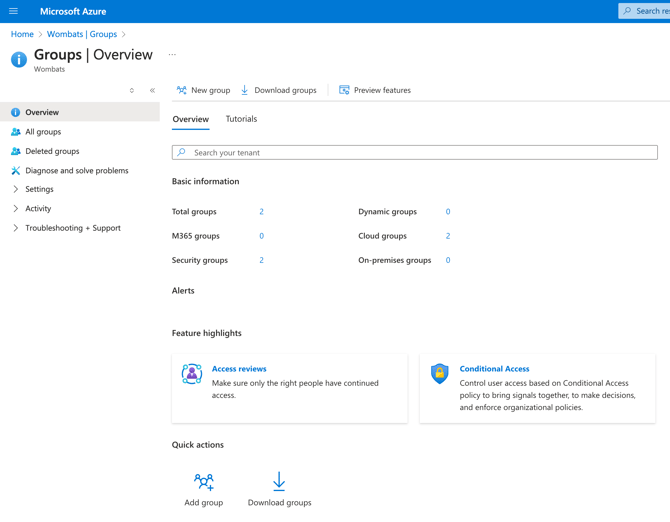The width and height of the screenshot is (670, 522).
Task: Click the Download groups toolbar label
Action: [x=285, y=90]
